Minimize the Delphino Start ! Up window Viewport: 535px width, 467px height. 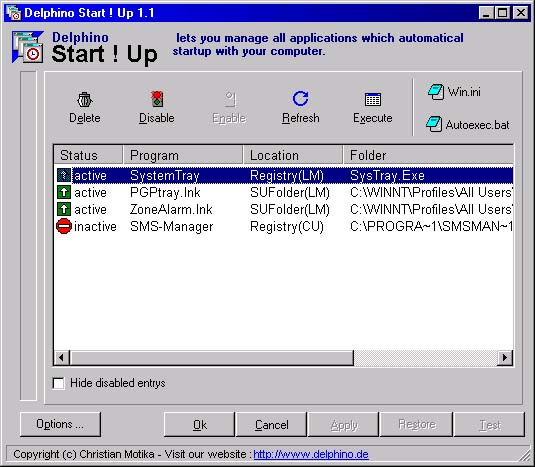(486, 13)
